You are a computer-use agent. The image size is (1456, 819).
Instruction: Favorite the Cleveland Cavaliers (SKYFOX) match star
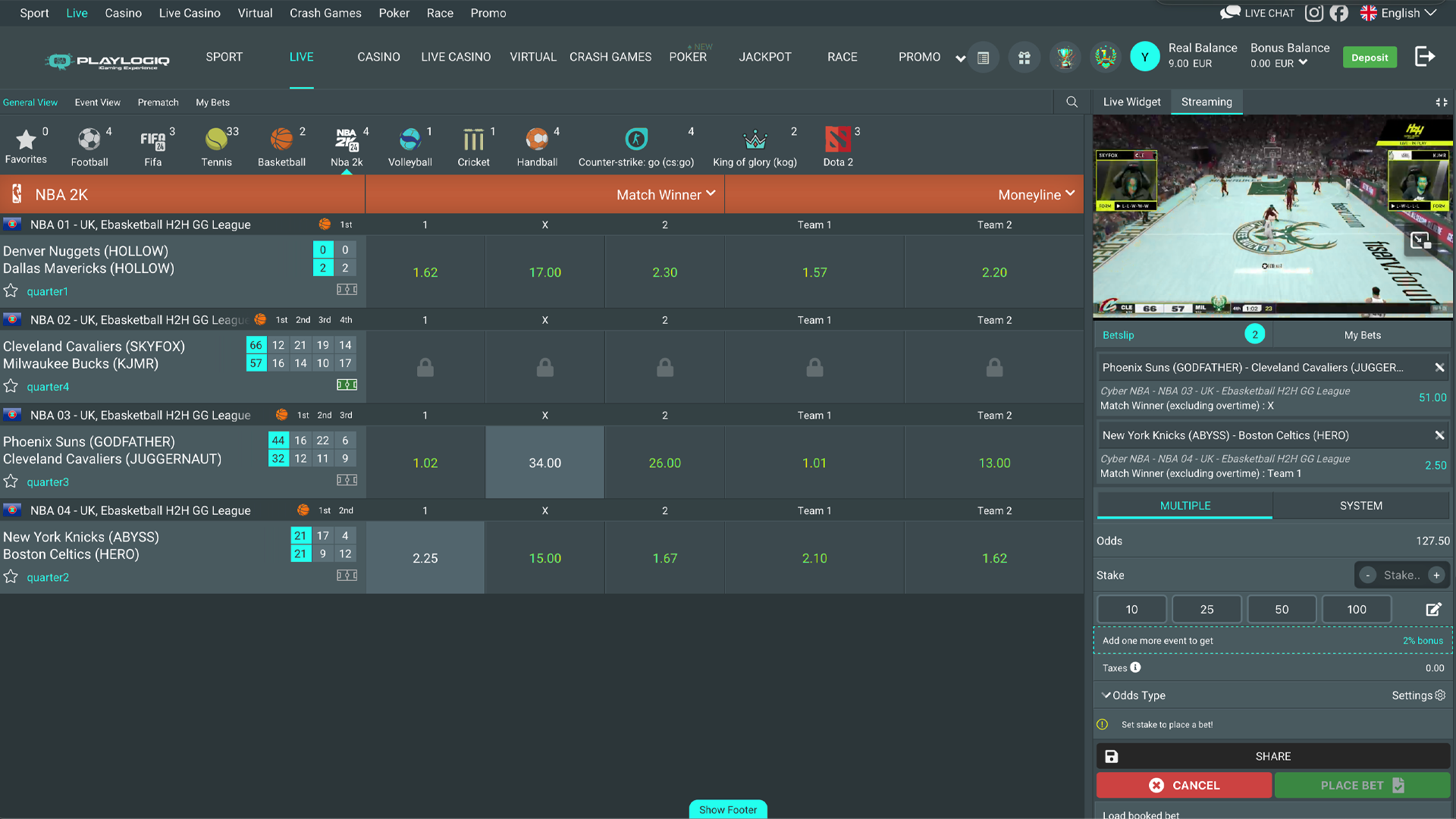pyautogui.click(x=11, y=387)
